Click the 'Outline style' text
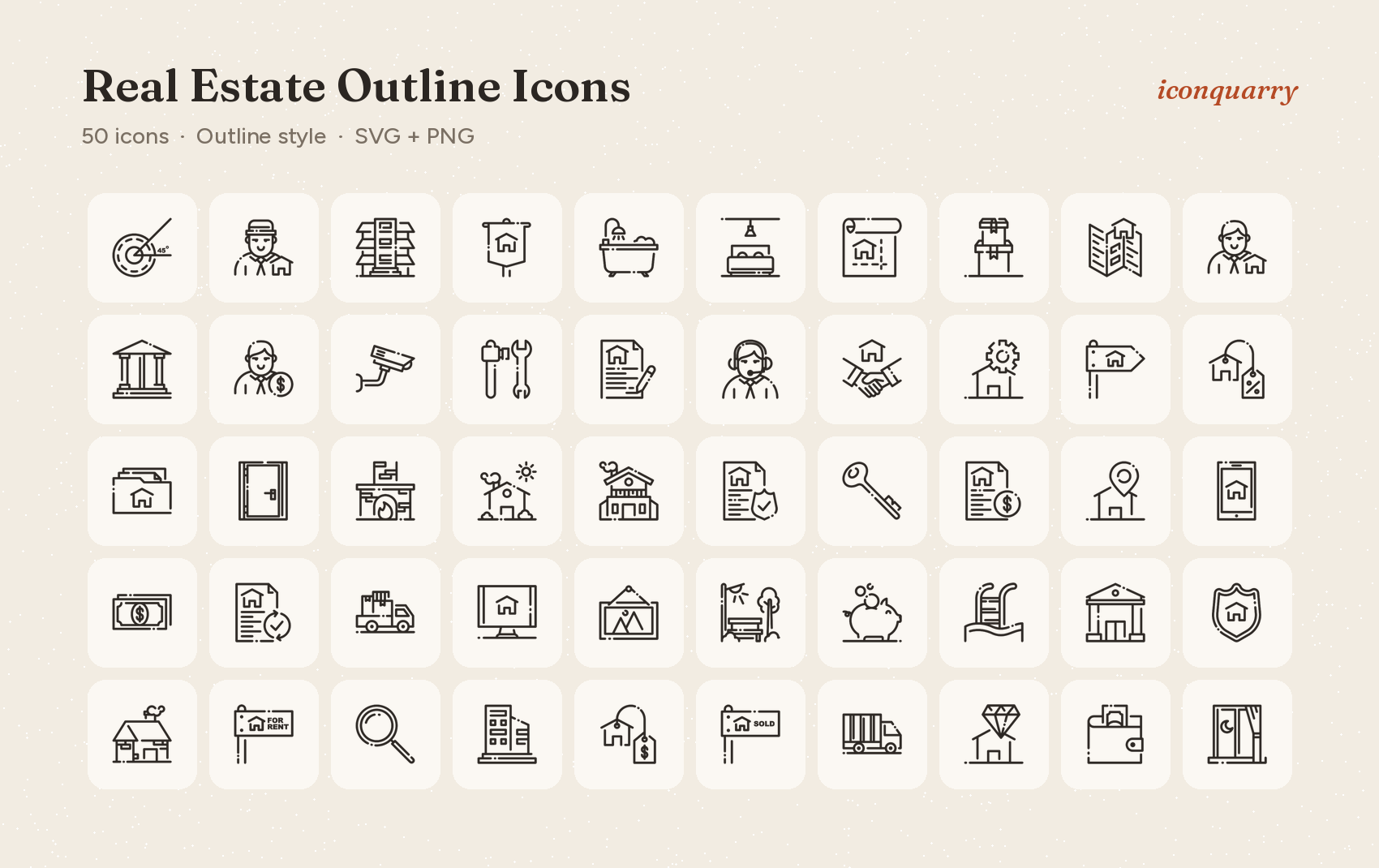1379x868 pixels. coord(261,136)
